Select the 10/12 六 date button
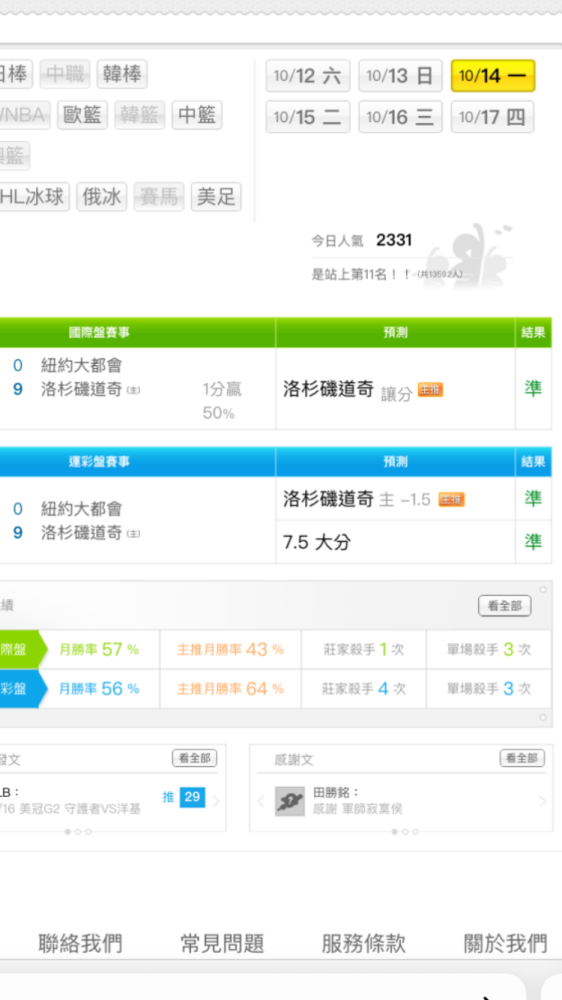The image size is (562, 1000). click(307, 76)
